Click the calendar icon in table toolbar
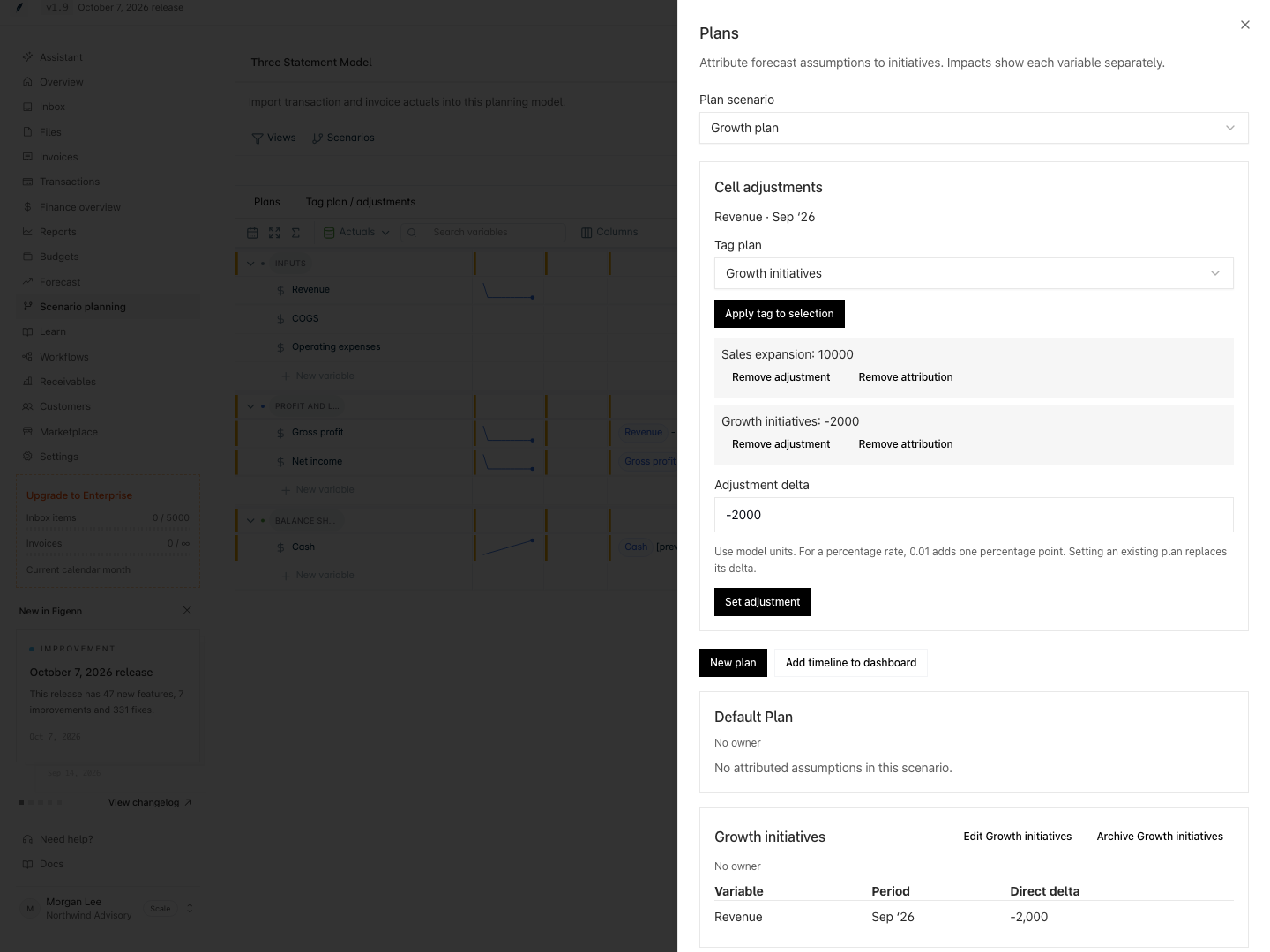1270x952 pixels. [252, 233]
